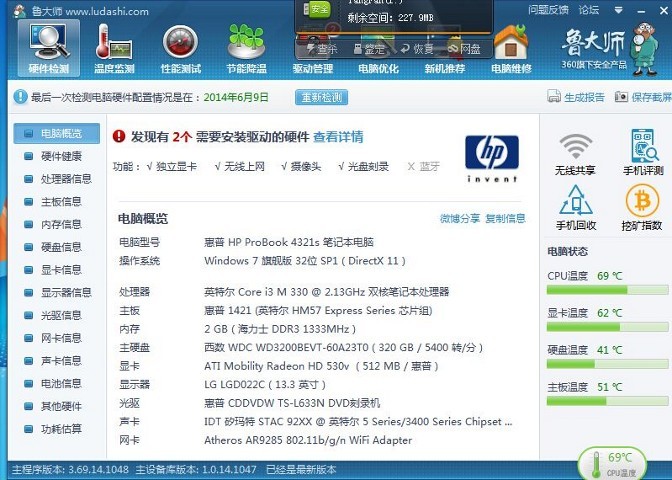Click 已经是最新版本 in status bar
672x480 pixels.
point(301,470)
